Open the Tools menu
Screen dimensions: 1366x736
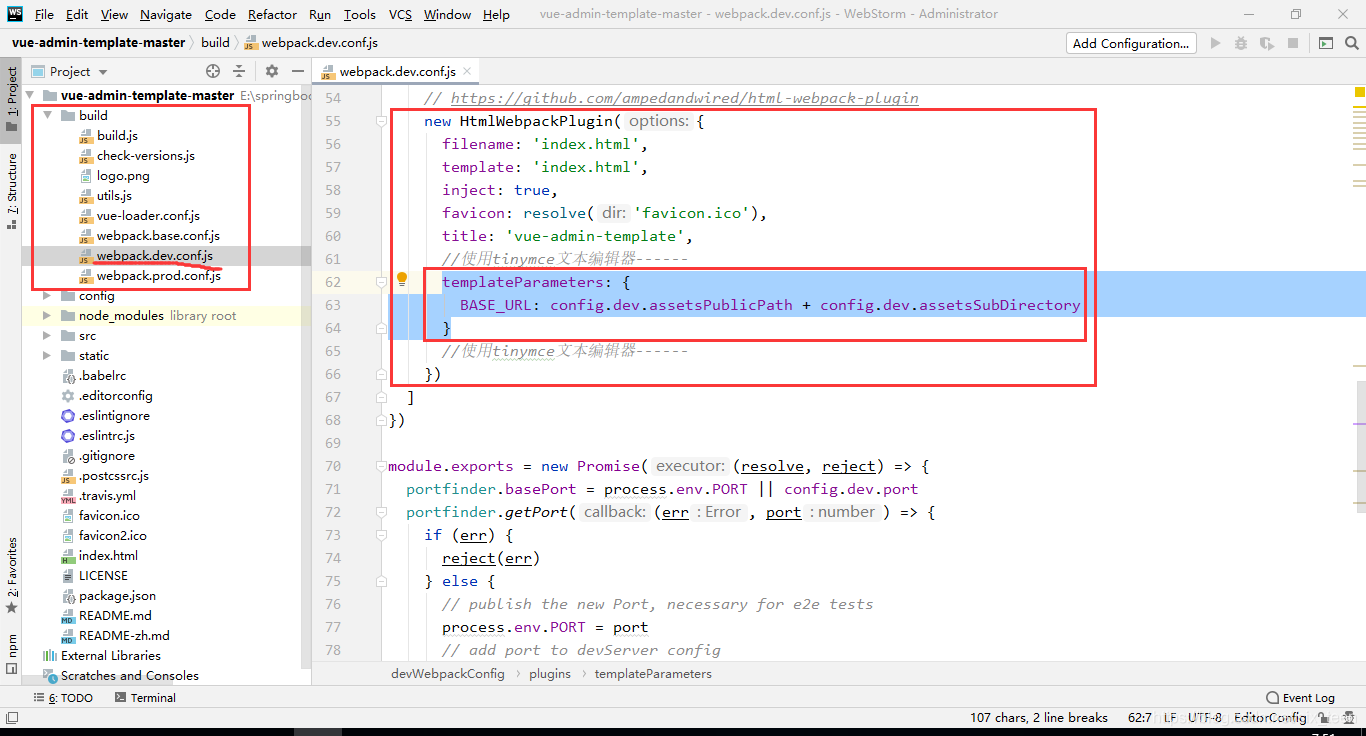[x=359, y=14]
